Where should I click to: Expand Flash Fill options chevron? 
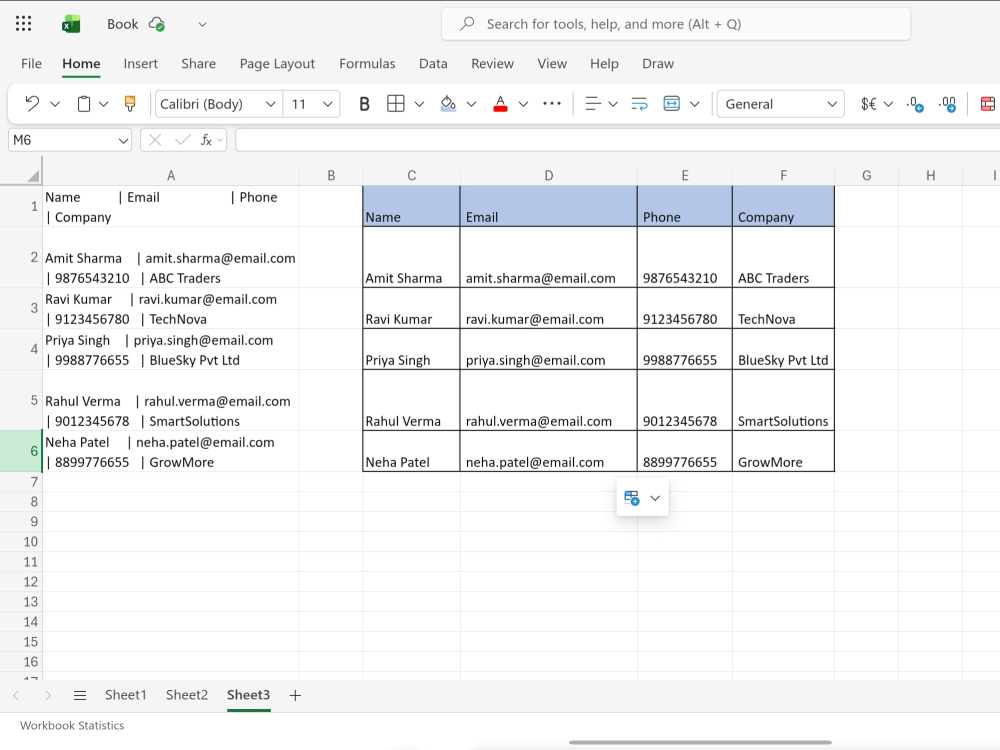[655, 498]
